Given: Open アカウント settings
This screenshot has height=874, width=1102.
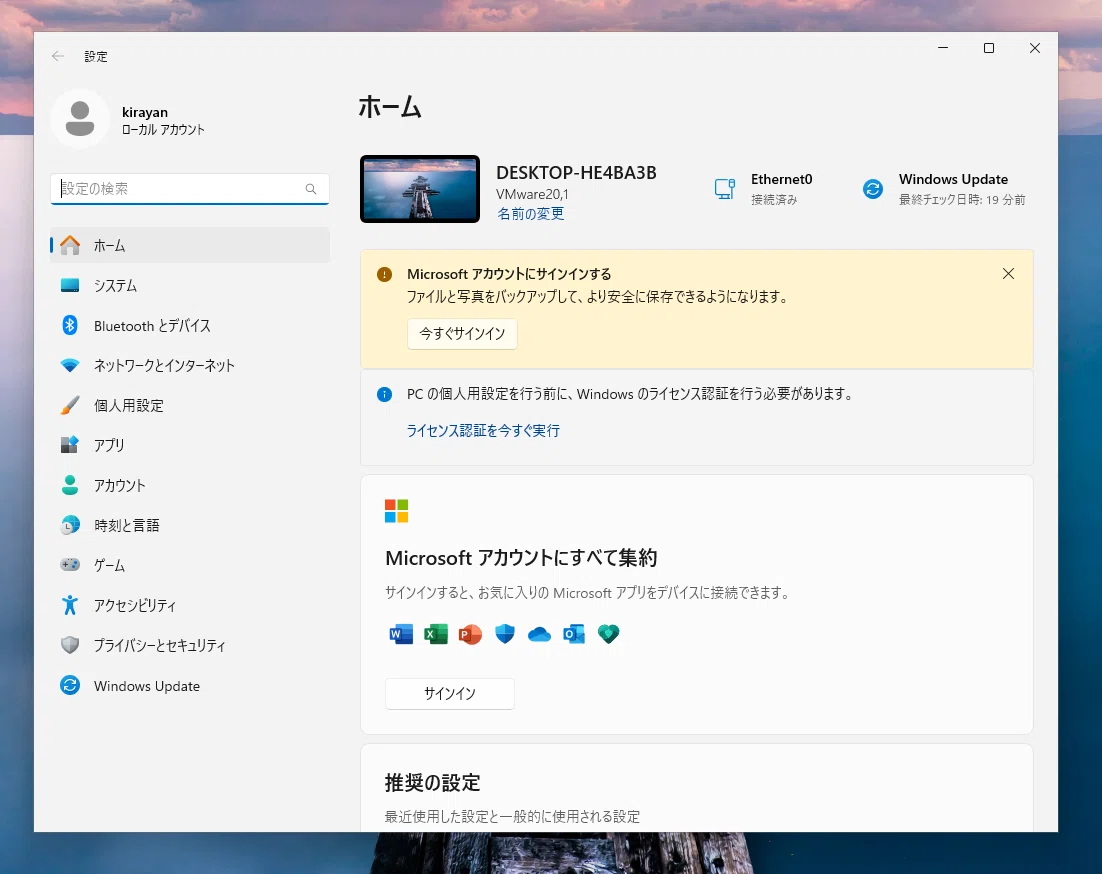Looking at the screenshot, I should click(190, 485).
